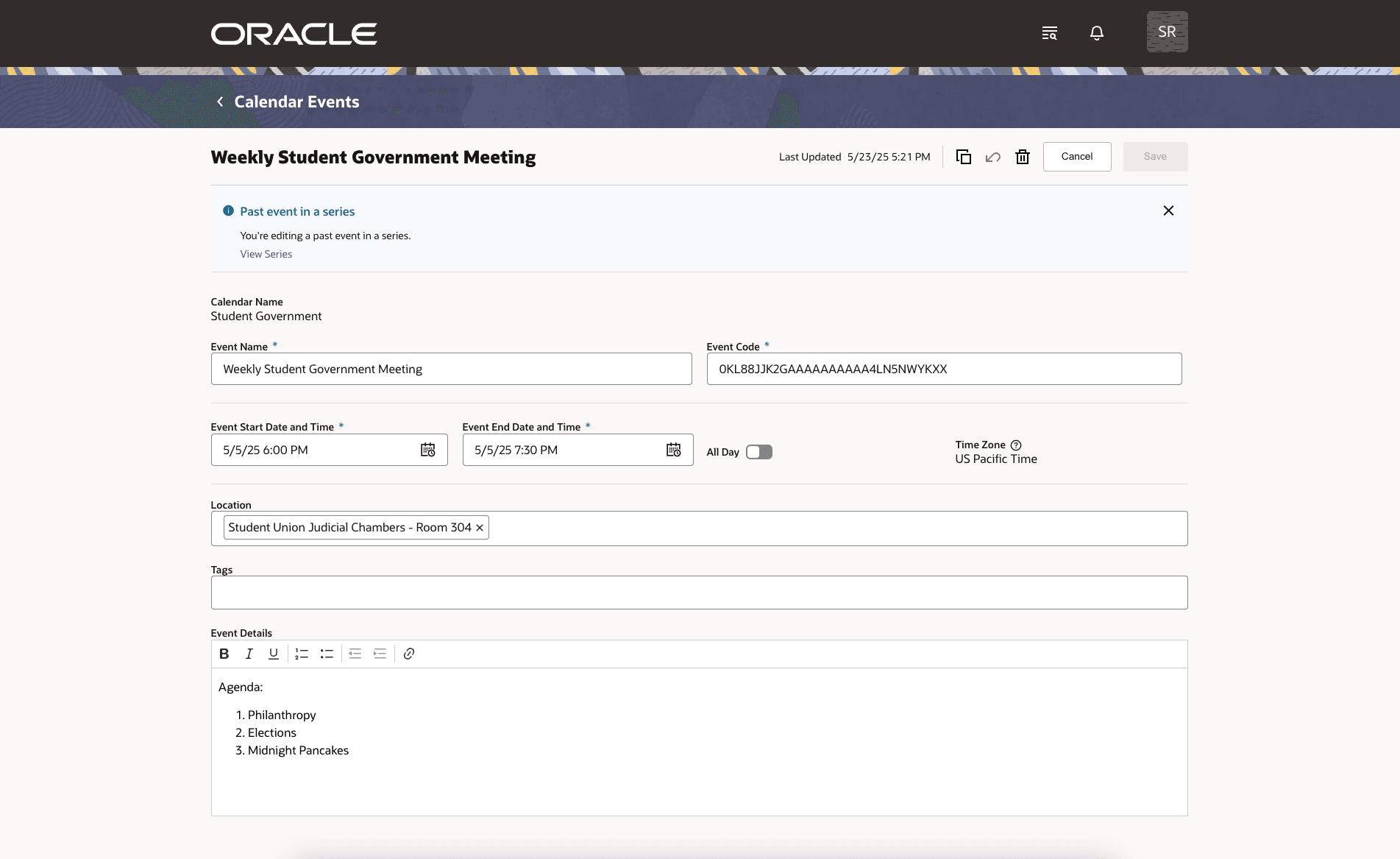Toggle the All Day switch
The image size is (1400, 859).
click(759, 452)
